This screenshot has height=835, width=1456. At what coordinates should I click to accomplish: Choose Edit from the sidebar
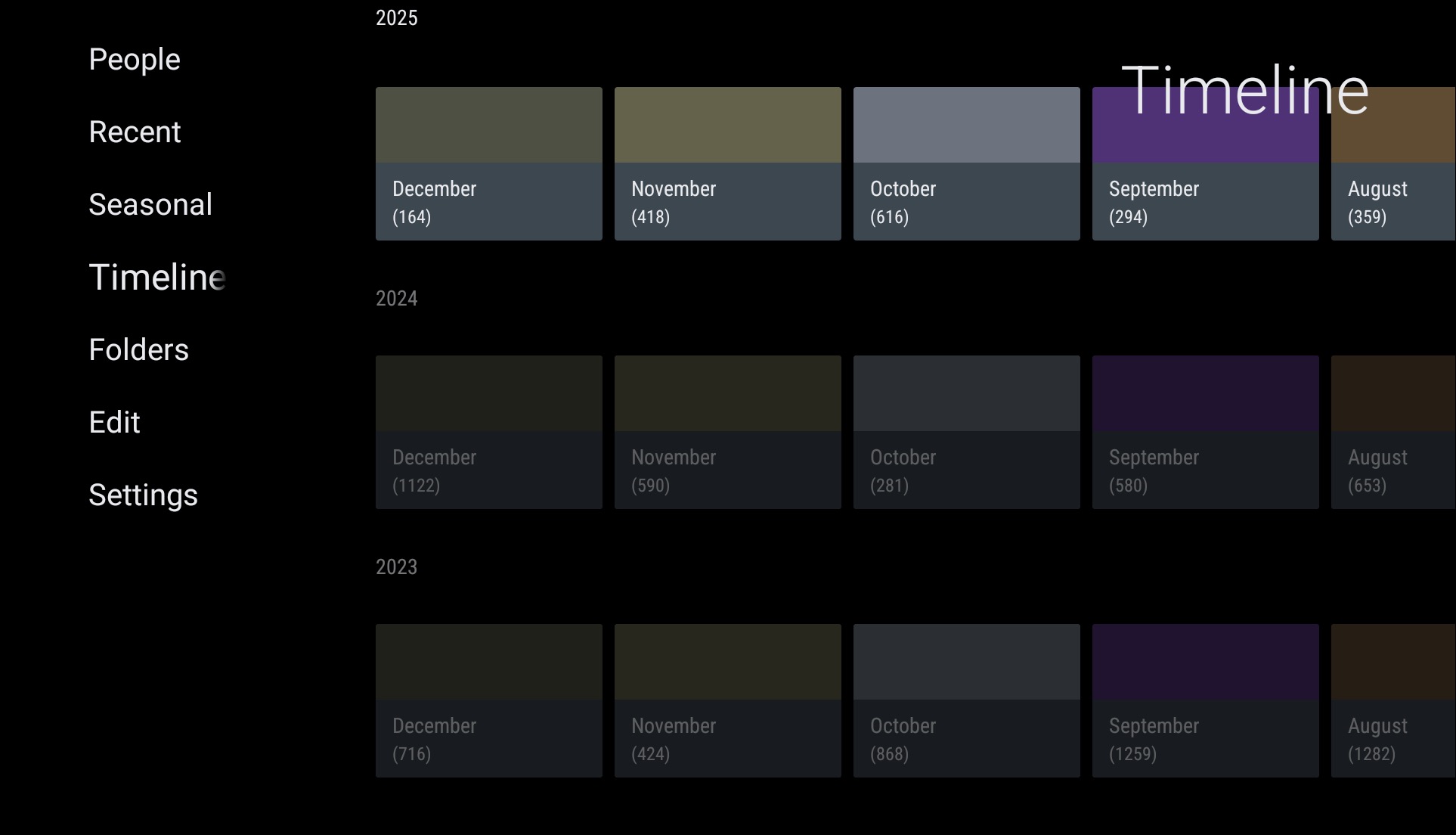click(114, 423)
